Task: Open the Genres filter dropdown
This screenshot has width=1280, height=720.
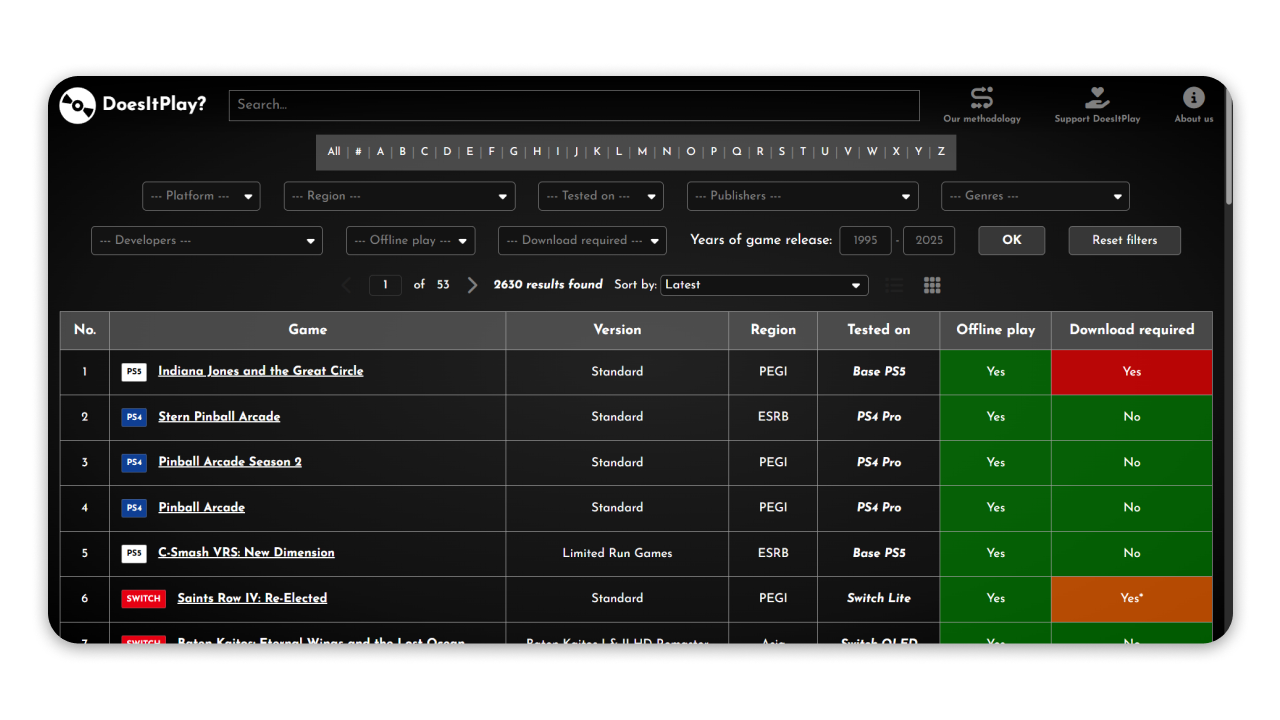Action: point(1035,196)
